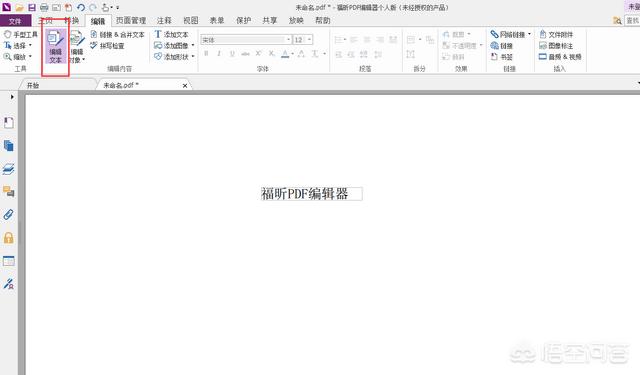Click the Link (链接) globe icon

[x=494, y=46]
